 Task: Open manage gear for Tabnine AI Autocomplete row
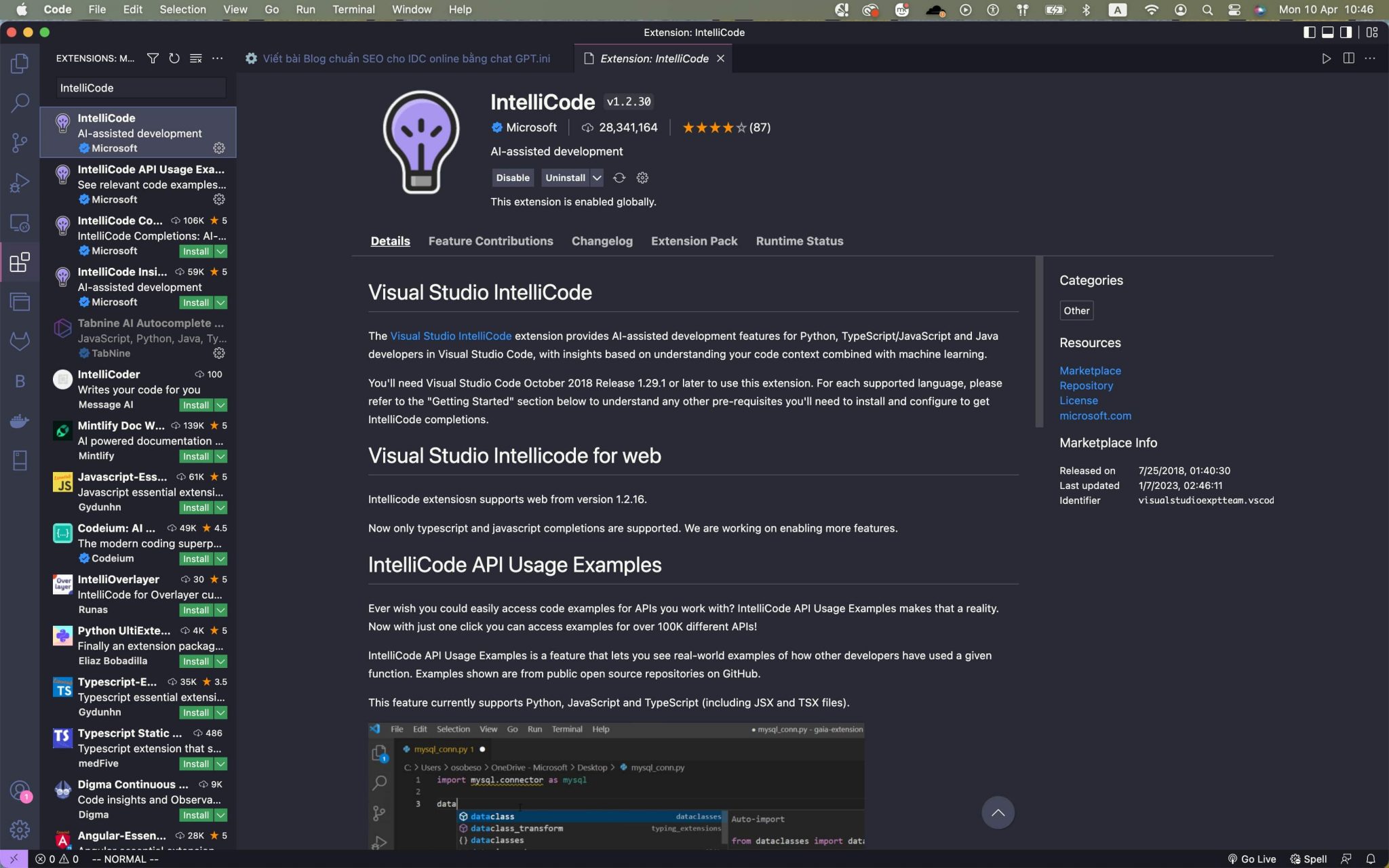pyautogui.click(x=219, y=353)
